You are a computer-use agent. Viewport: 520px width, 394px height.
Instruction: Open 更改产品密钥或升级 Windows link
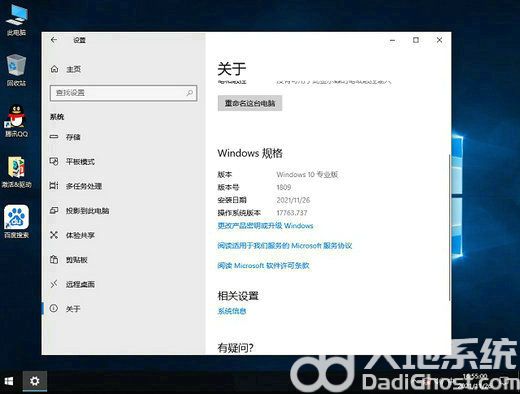(265, 226)
